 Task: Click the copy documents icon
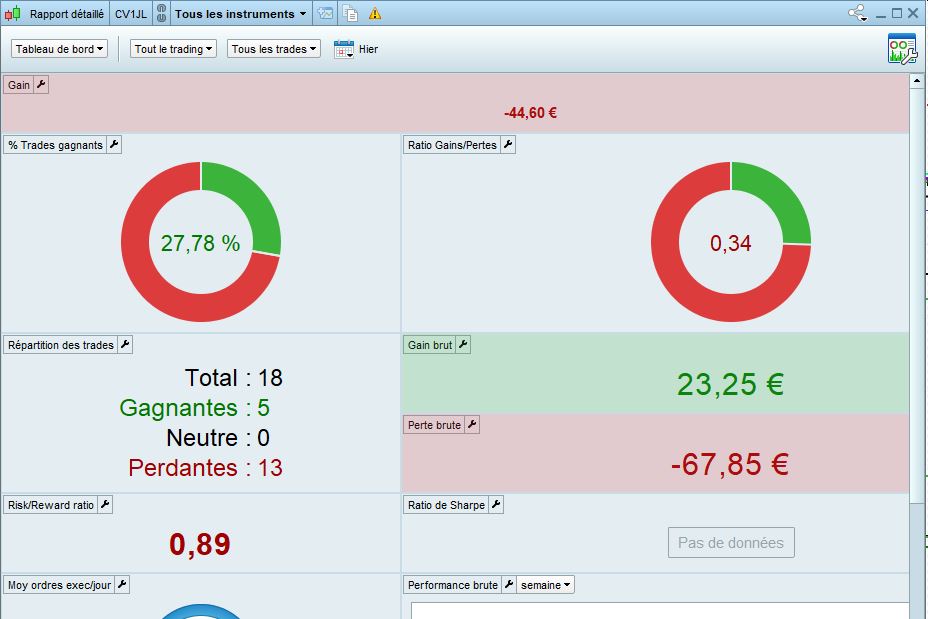pos(350,14)
